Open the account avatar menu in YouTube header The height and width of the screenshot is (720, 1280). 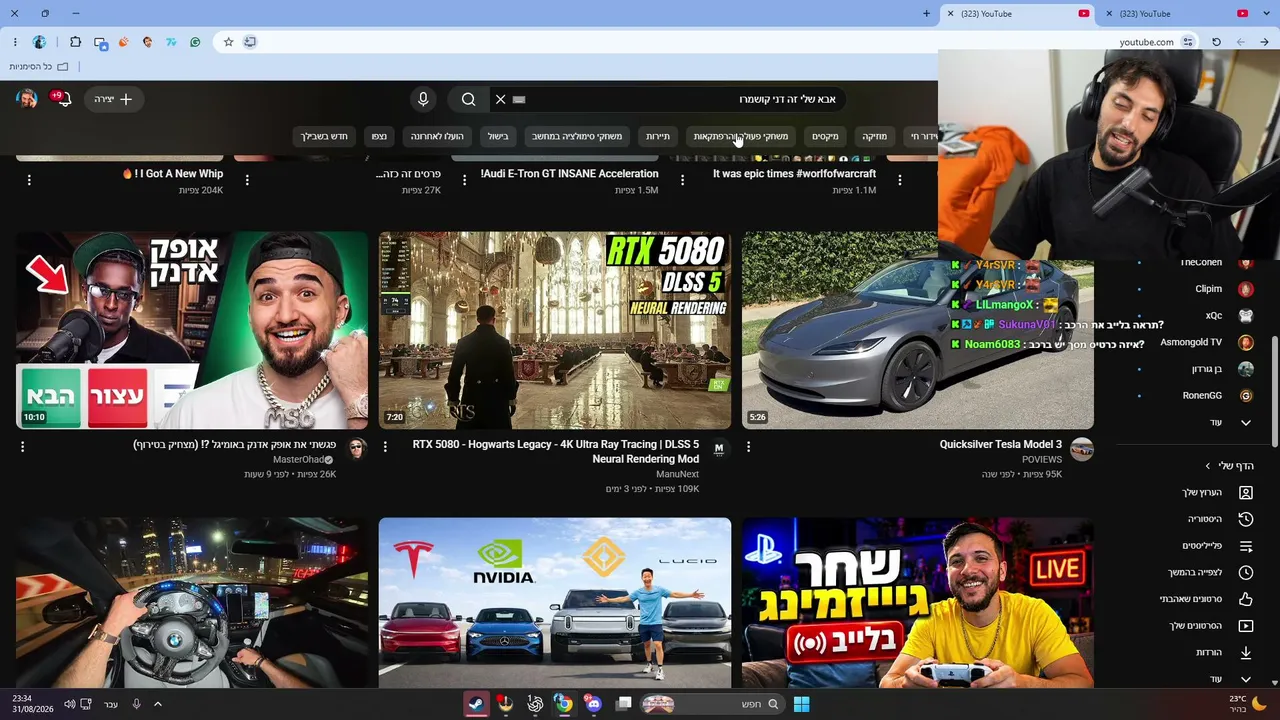[27, 99]
